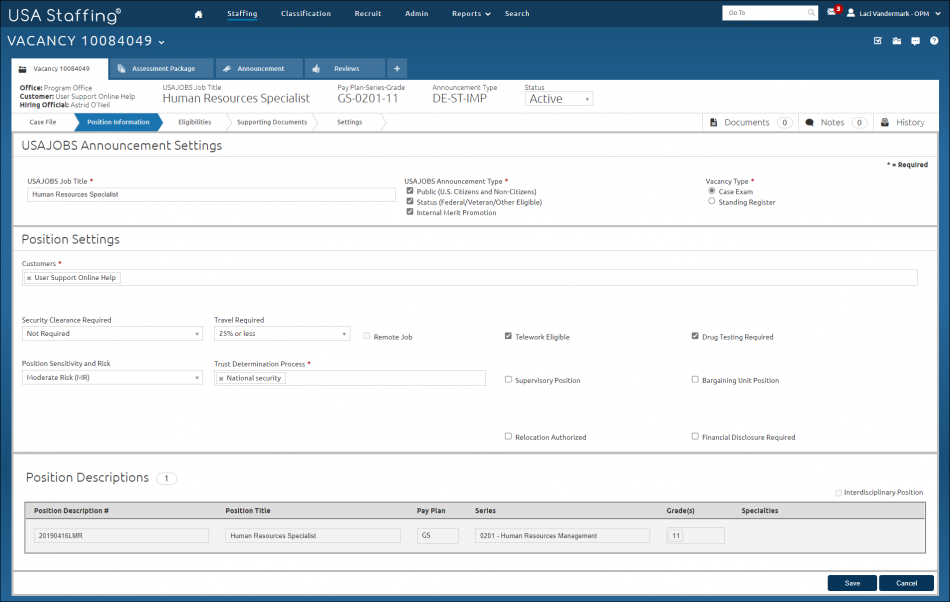This screenshot has width=950, height=602.
Task: Open the Admin menu
Action: [417, 13]
